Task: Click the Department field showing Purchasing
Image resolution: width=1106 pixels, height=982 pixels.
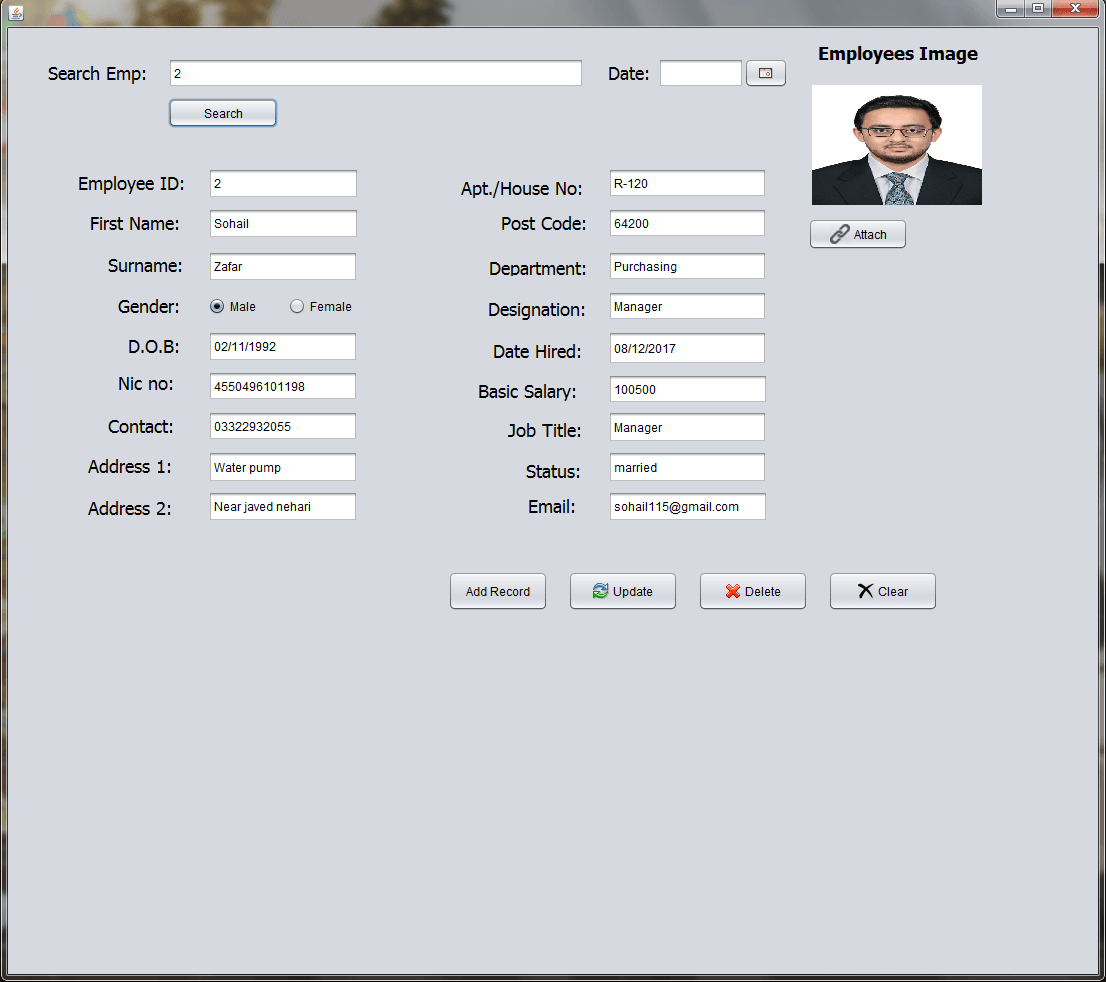Action: tap(687, 267)
